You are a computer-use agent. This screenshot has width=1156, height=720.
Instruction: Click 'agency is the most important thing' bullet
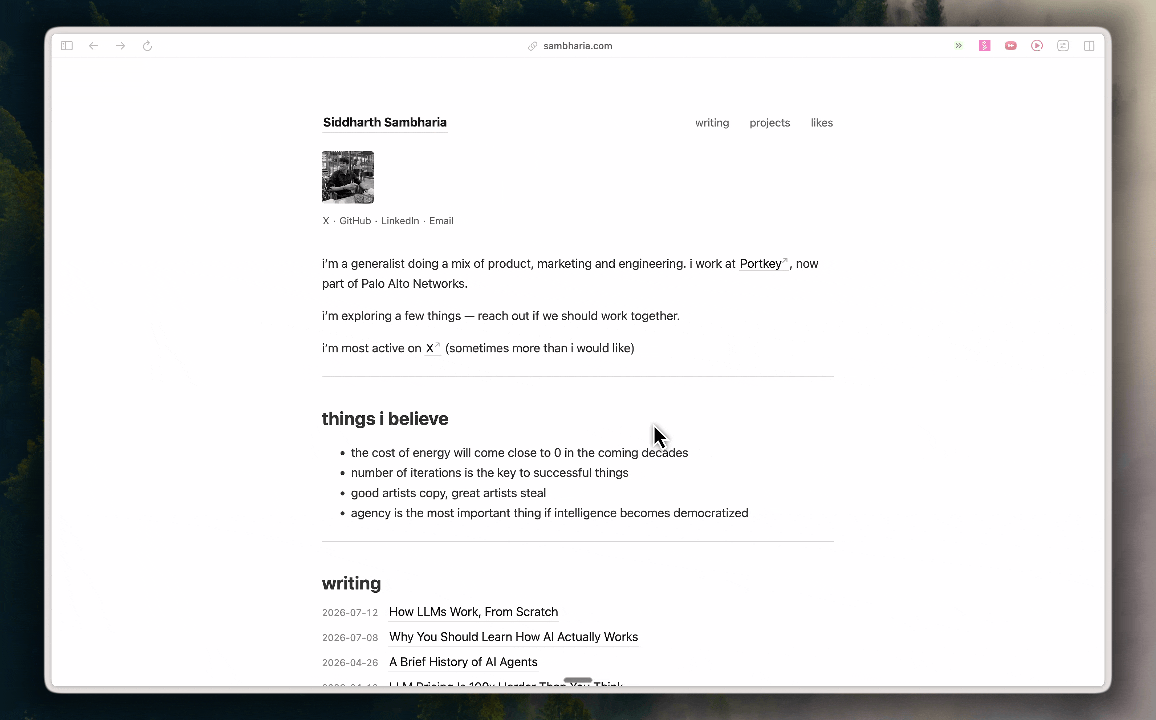tap(549, 513)
